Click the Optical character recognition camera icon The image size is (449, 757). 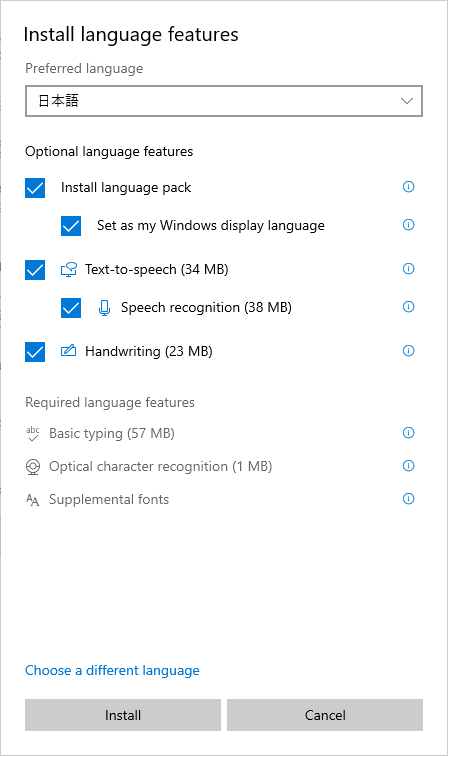[x=33, y=467]
